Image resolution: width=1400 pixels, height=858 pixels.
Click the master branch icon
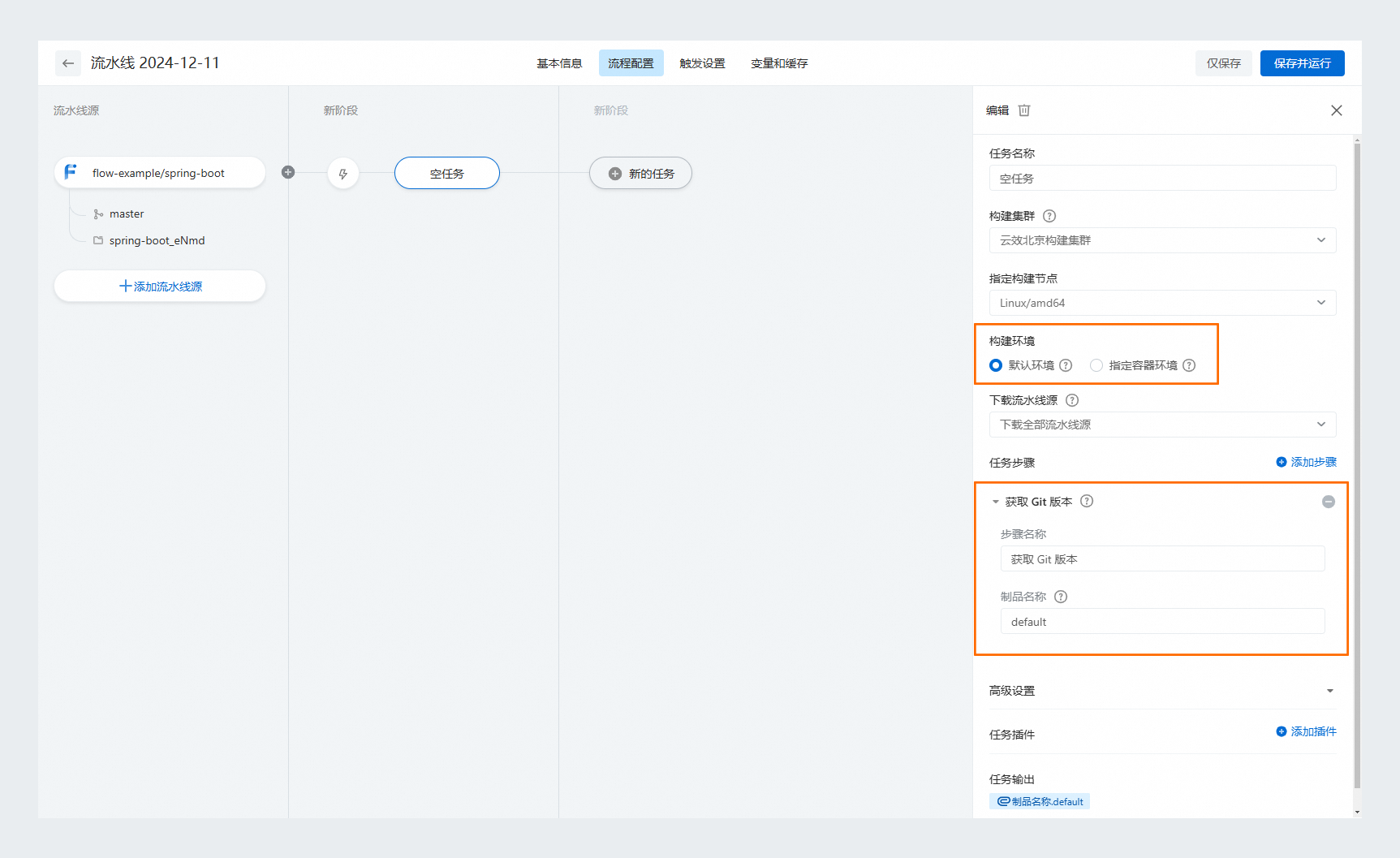(x=98, y=214)
